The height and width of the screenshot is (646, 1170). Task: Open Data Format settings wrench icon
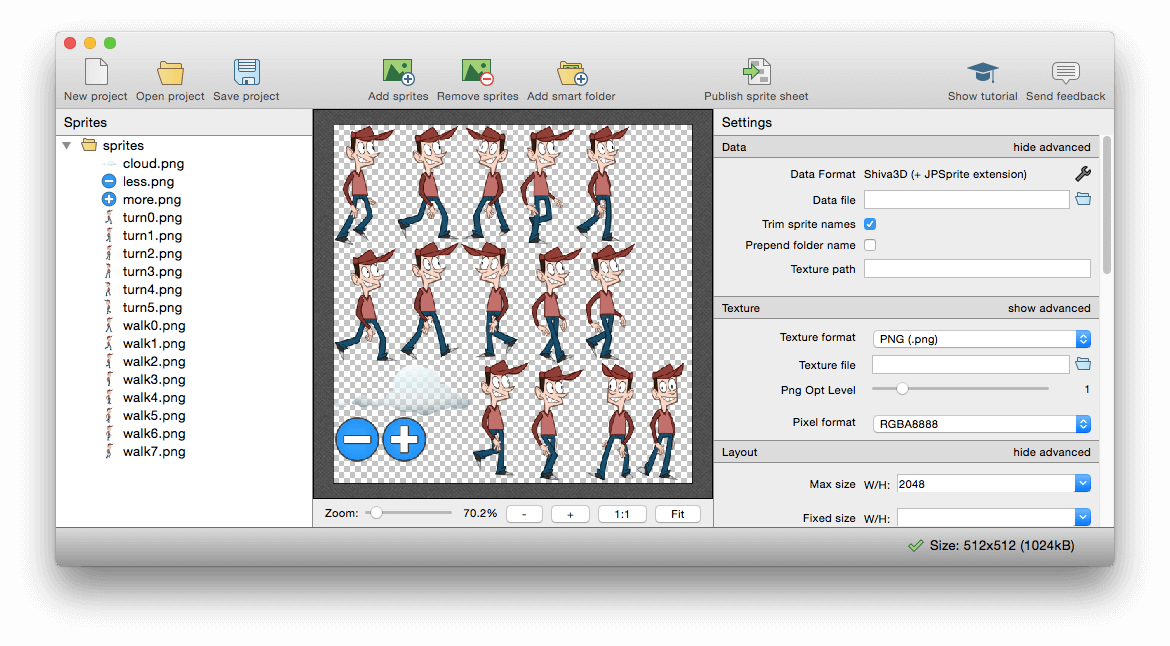coord(1082,174)
